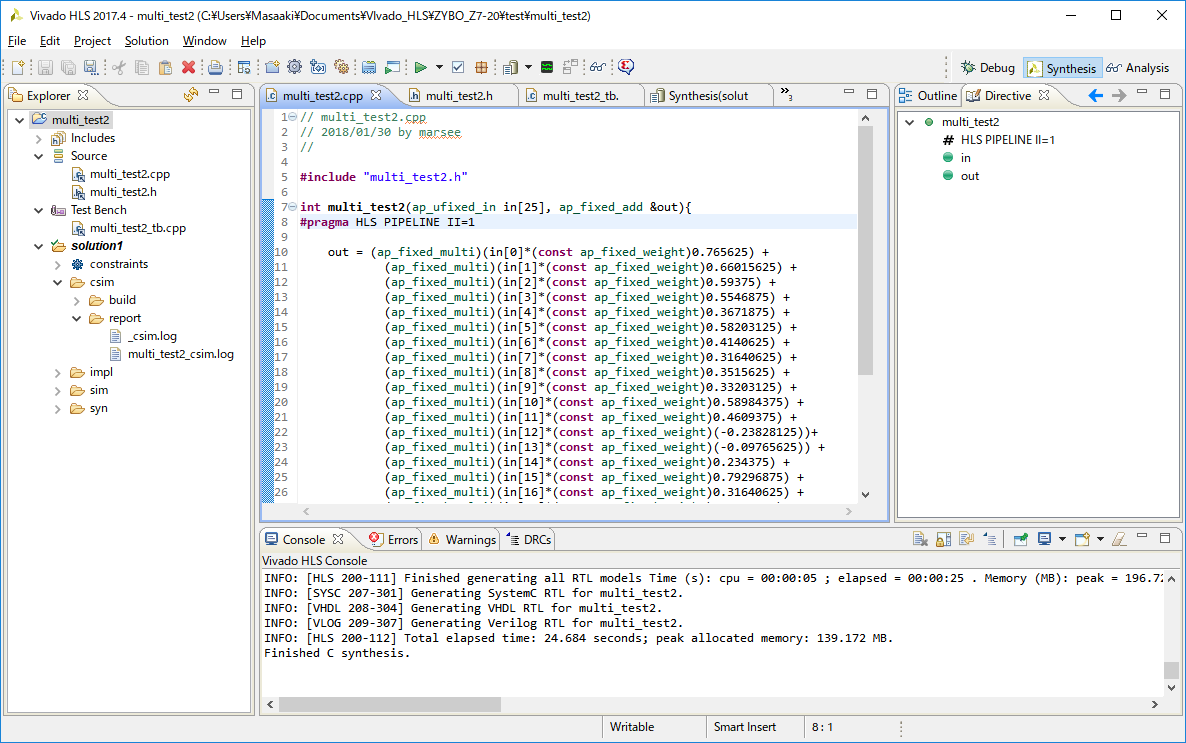The height and width of the screenshot is (743, 1186).
Task: Switch to the Debug perspective
Action: tap(988, 68)
